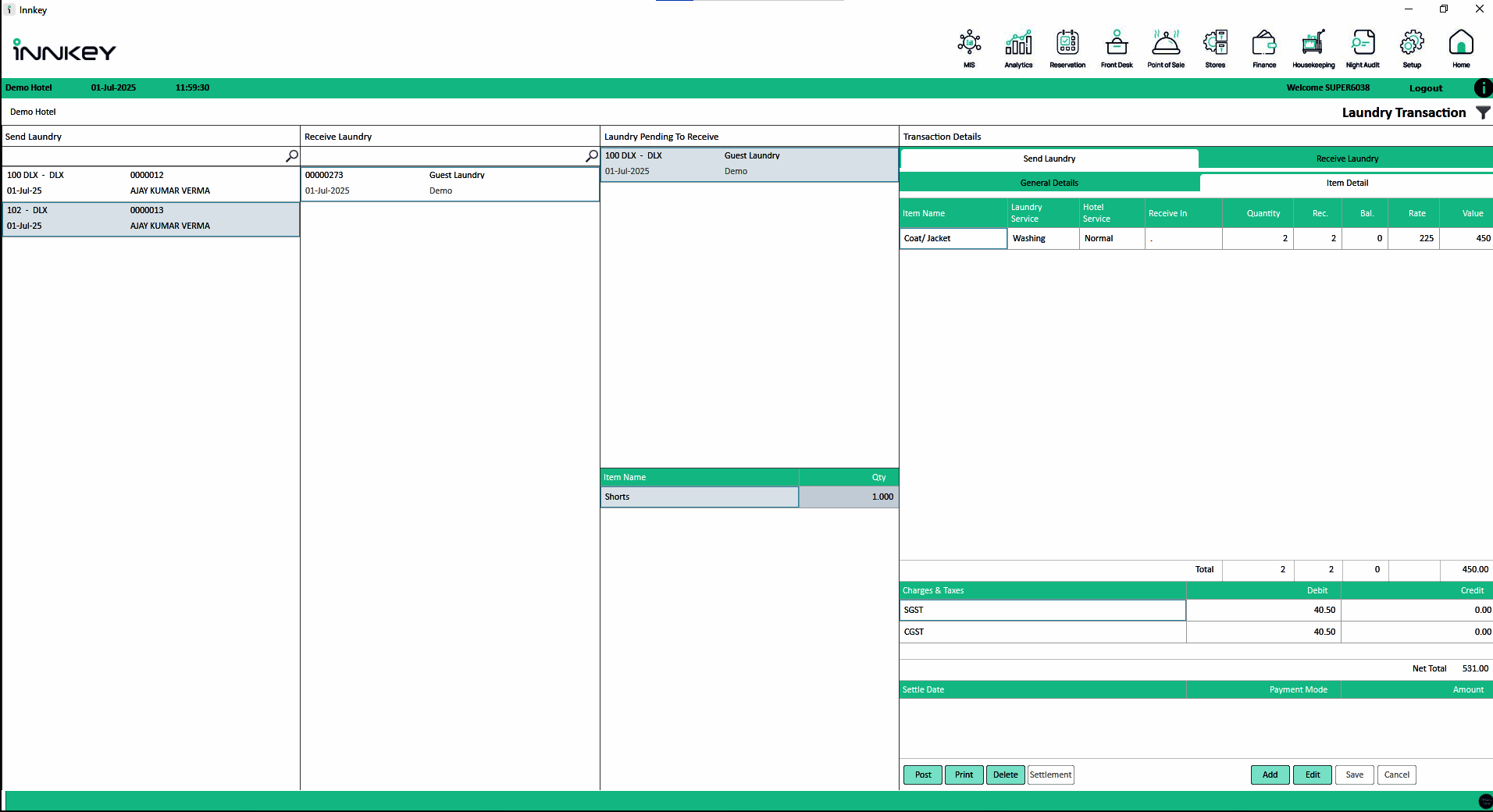This screenshot has height=812, width=1493.
Task: Click the Payment Mode column header
Action: (1263, 689)
